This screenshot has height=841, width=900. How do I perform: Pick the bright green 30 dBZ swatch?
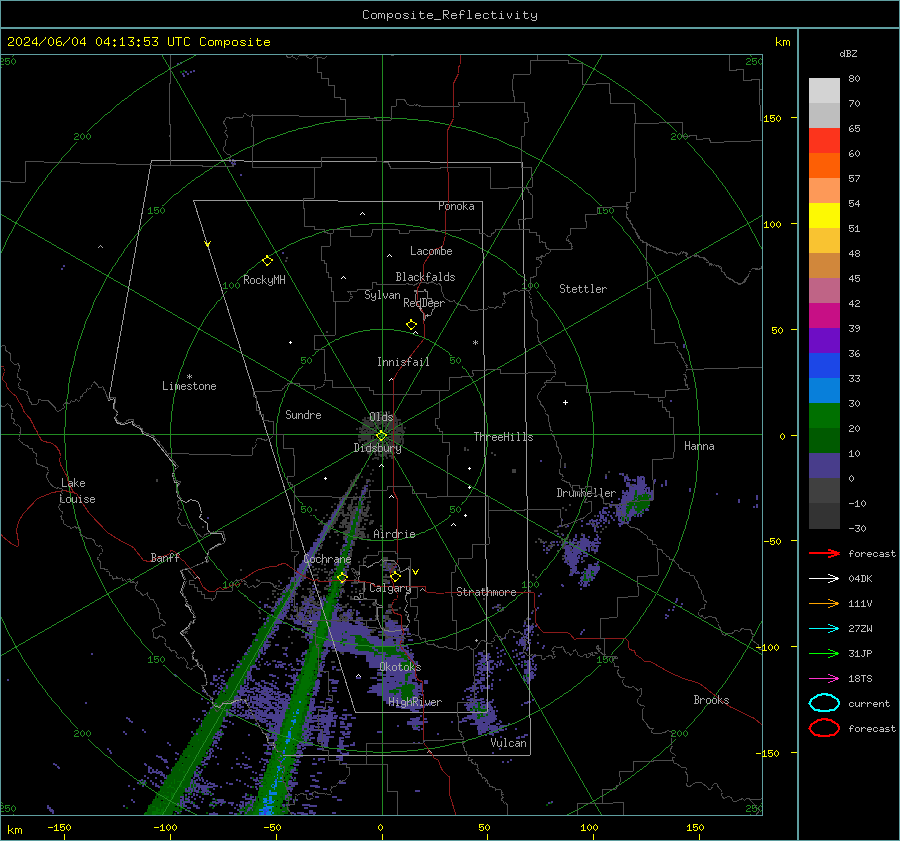(824, 415)
